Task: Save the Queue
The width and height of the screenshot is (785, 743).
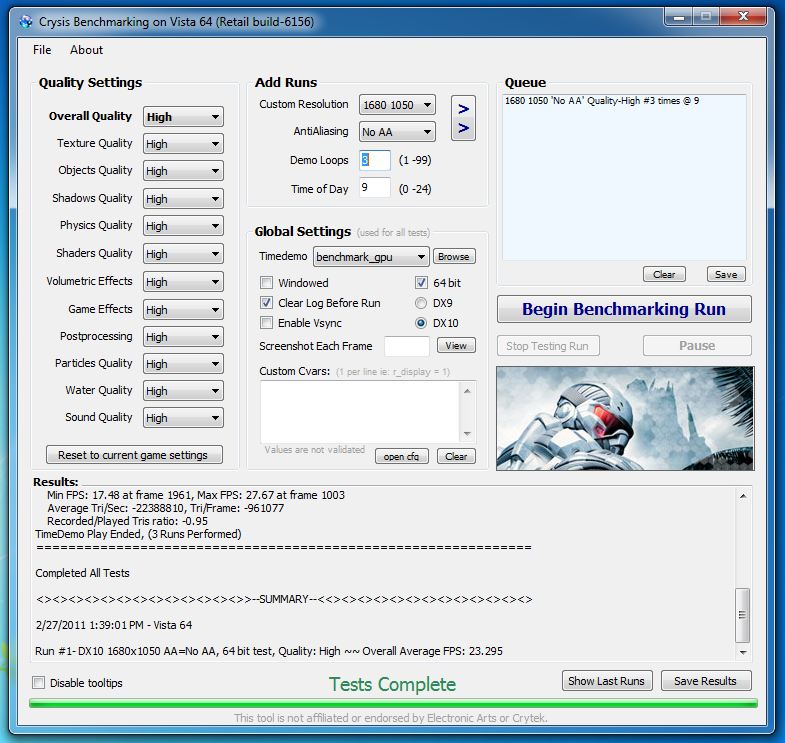Action: [x=726, y=274]
